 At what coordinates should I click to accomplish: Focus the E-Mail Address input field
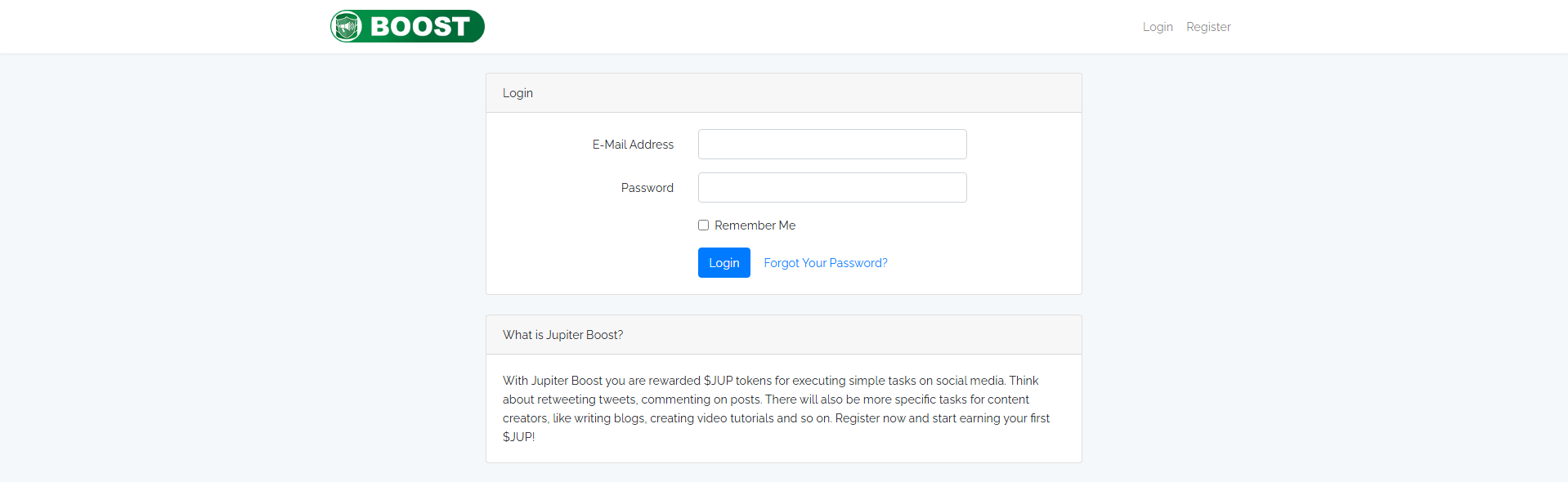point(832,144)
